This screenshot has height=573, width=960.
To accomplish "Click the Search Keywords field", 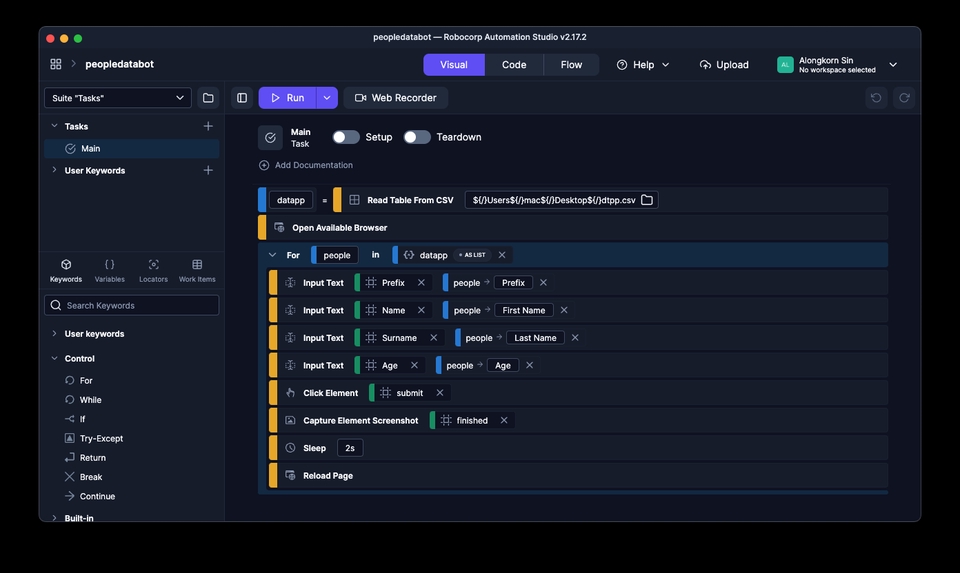I will tap(132, 305).
